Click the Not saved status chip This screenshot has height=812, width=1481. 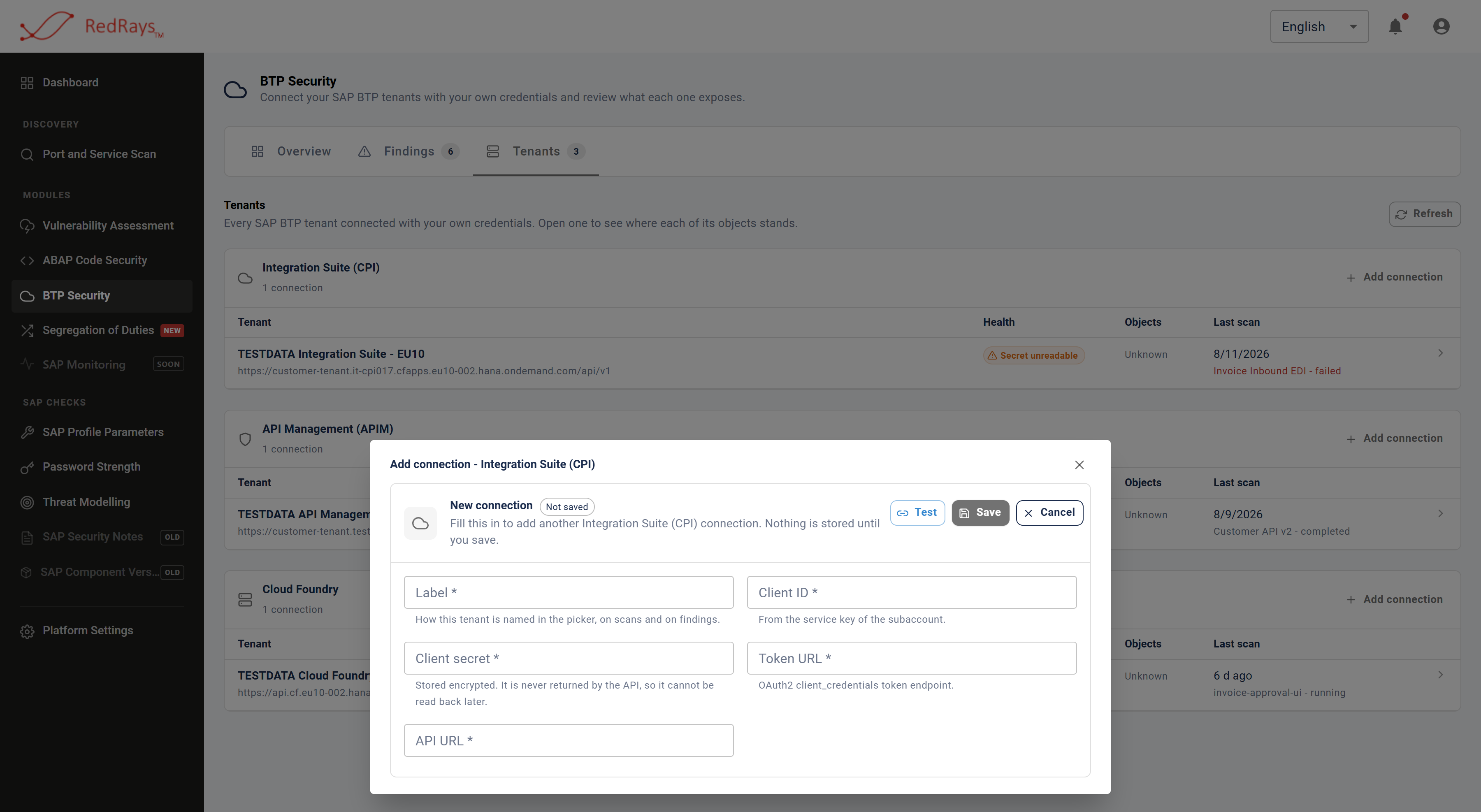(567, 507)
